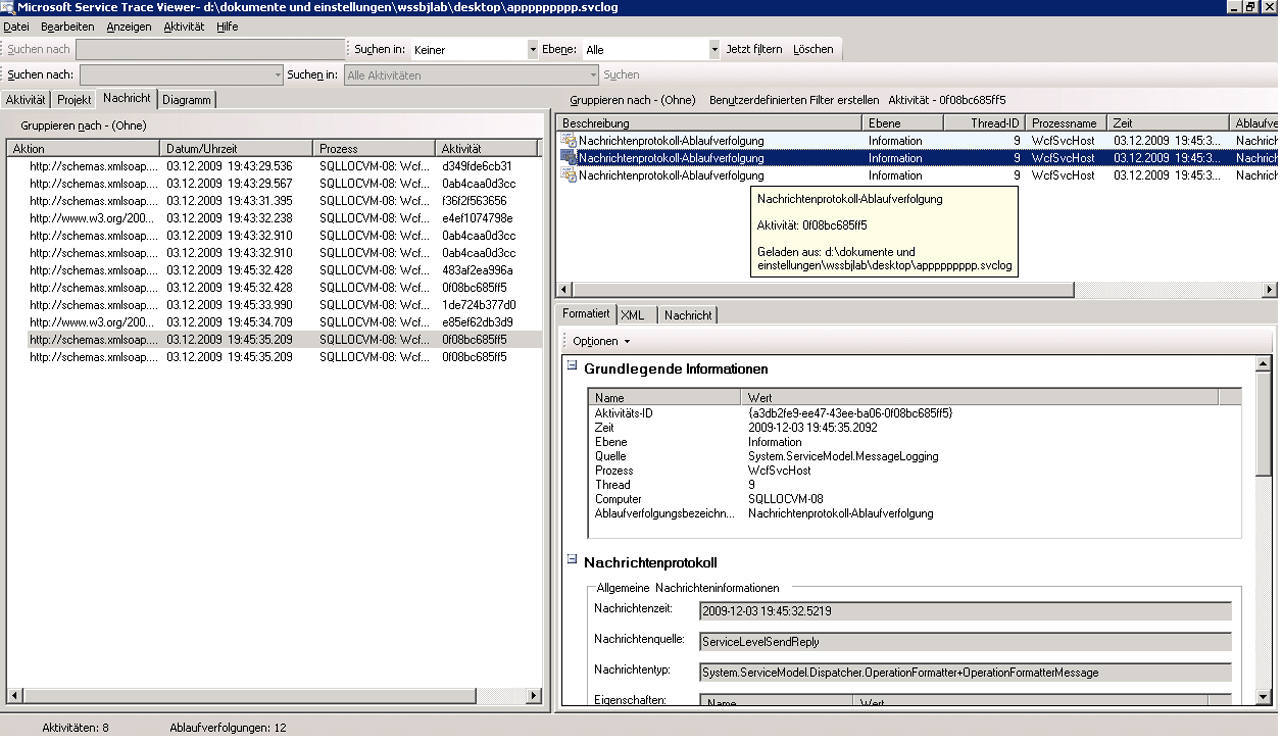Open the Suchen nach combo box dropdown
This screenshot has width=1282, height=736.
(x=278, y=75)
